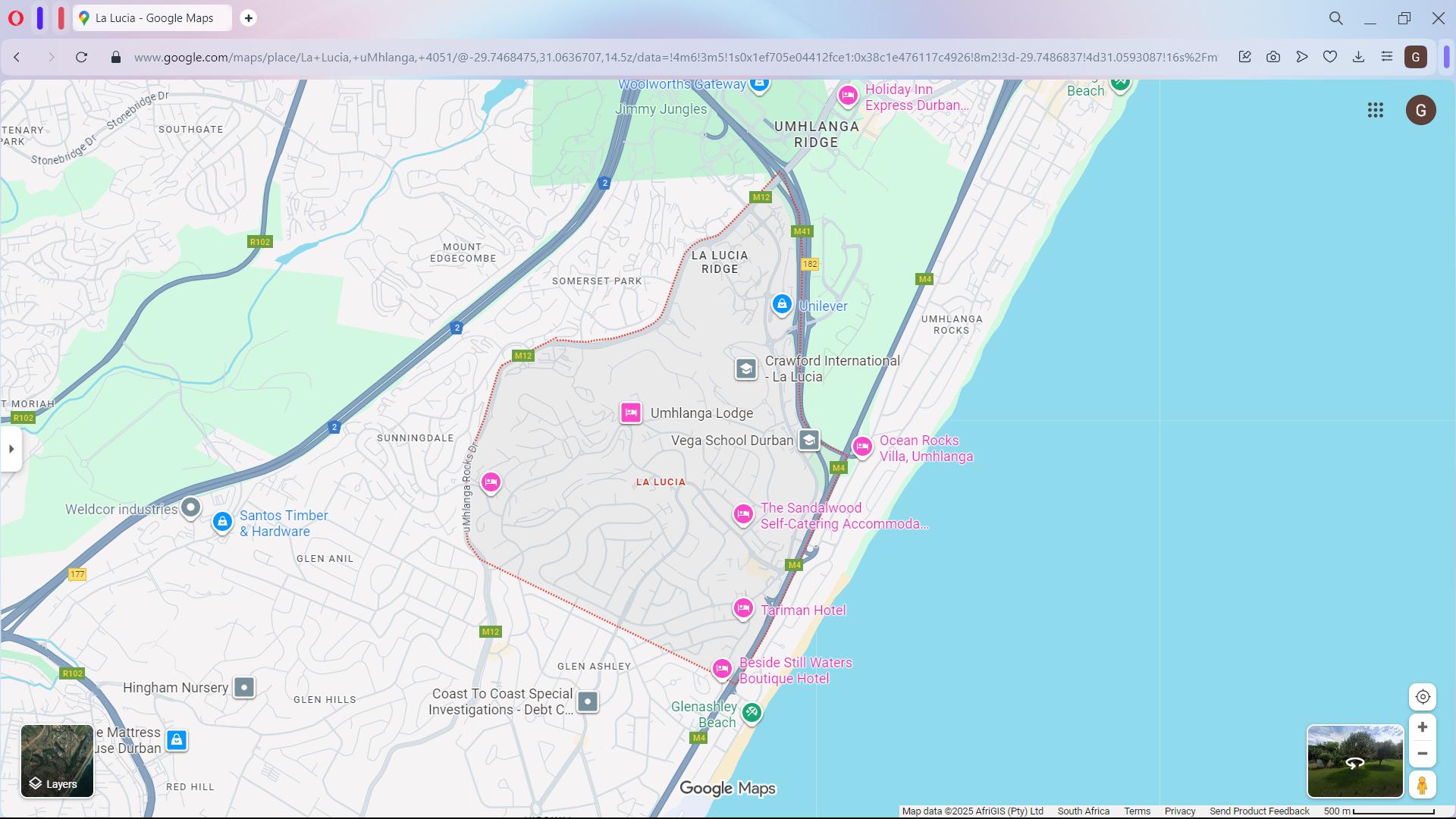This screenshot has height=819, width=1456.
Task: Click the Umhlanga Lodge hotel marker
Action: [630, 413]
